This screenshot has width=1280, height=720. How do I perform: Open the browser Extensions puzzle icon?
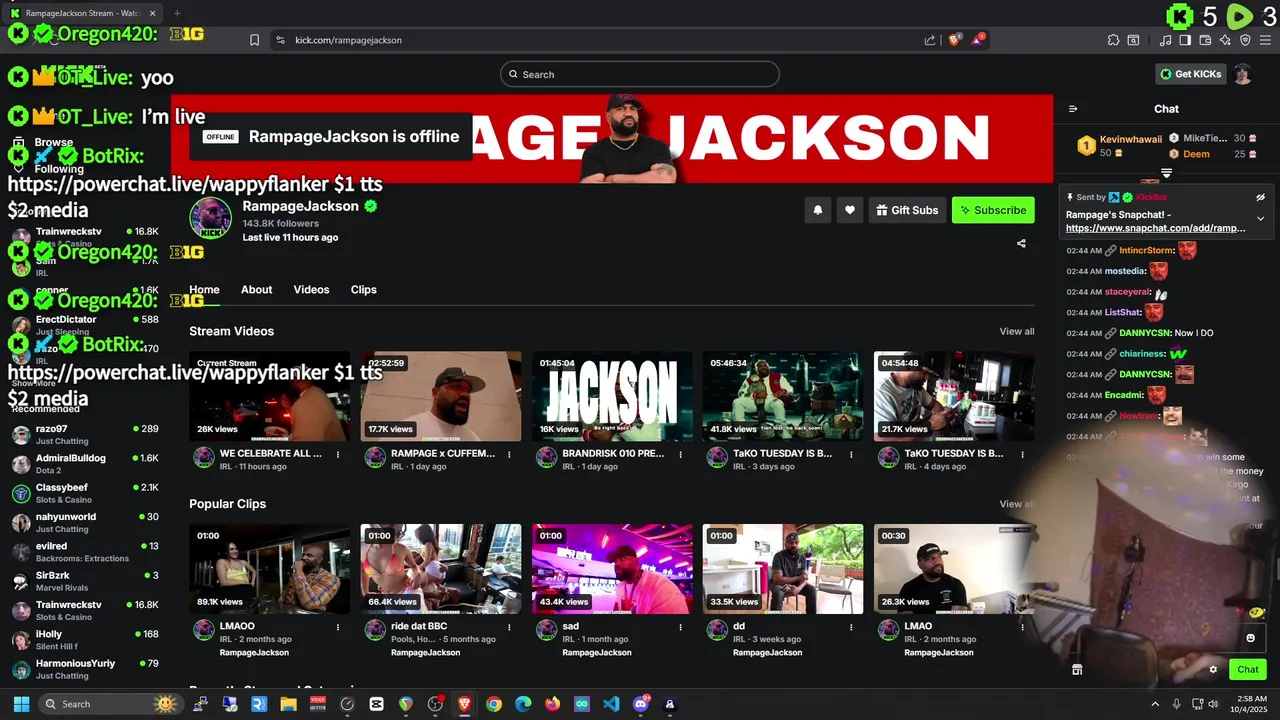(1113, 40)
